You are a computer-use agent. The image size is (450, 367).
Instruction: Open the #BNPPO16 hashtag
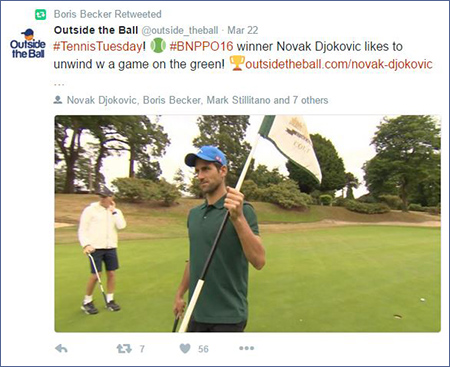click(201, 46)
